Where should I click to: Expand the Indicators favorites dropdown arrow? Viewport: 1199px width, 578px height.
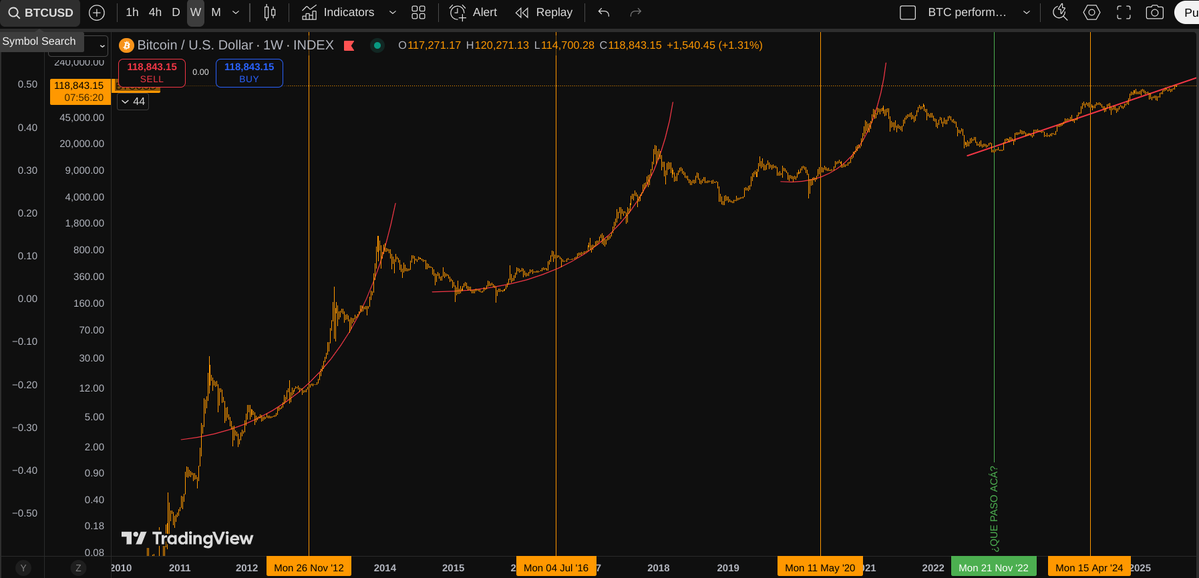pos(393,12)
